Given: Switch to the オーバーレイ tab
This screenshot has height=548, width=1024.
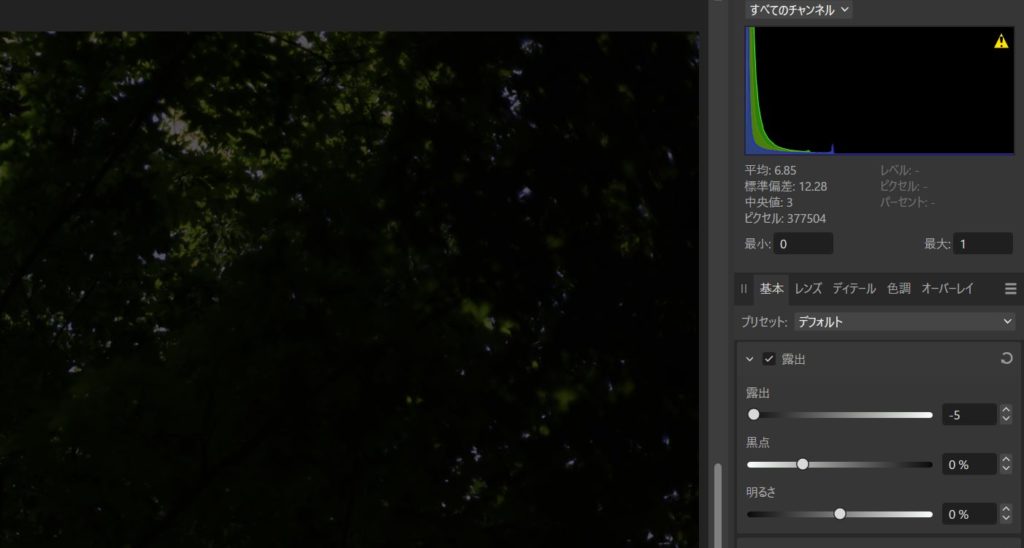Looking at the screenshot, I should 947,289.
